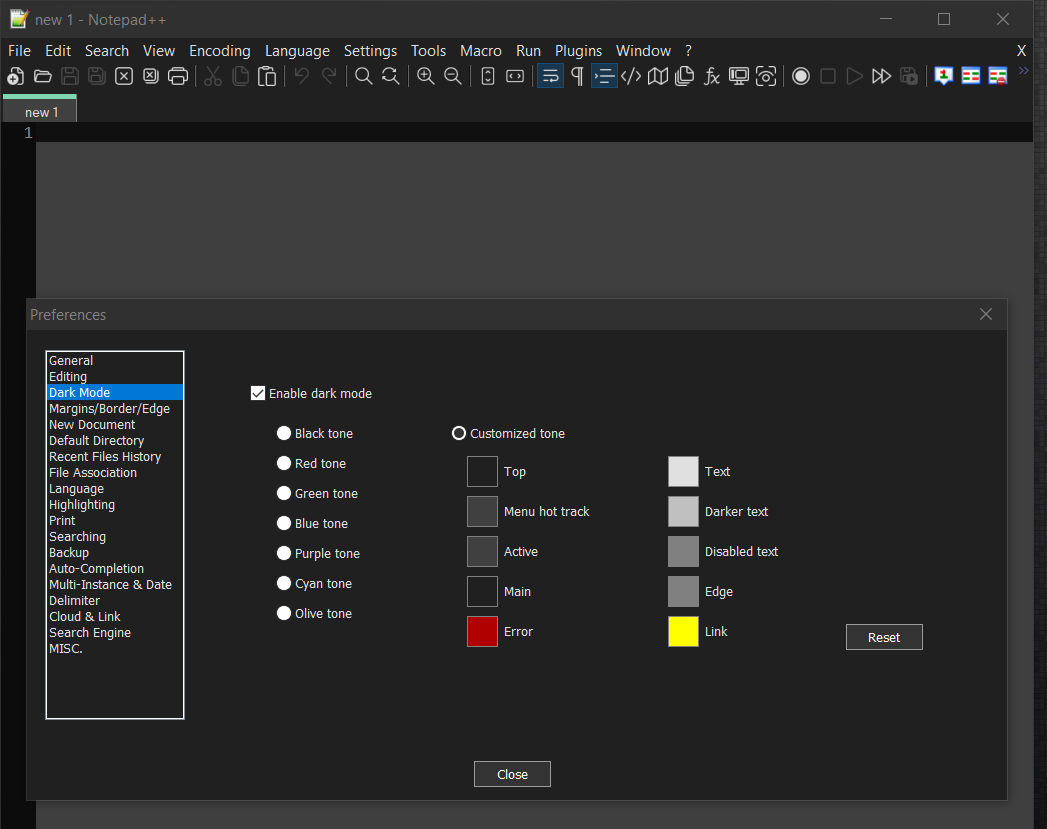
Task: Pick the red Error color swatch
Action: coord(482,632)
